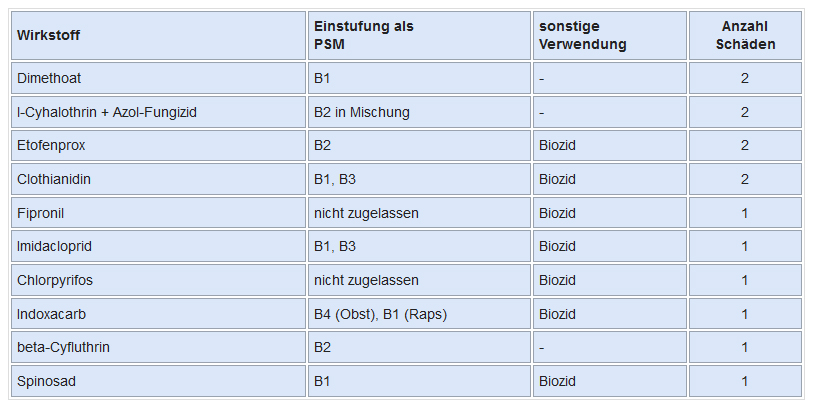The image size is (816, 406).
Task: Select the damage count for Dimethoat
Action: coord(744,78)
